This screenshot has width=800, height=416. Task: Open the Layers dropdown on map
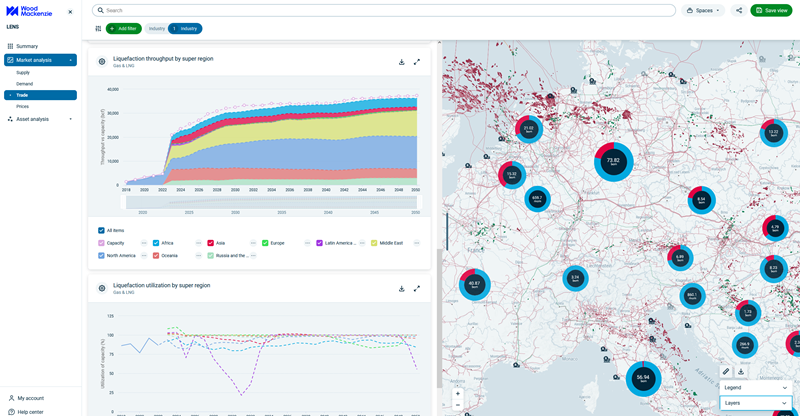[x=755, y=403]
